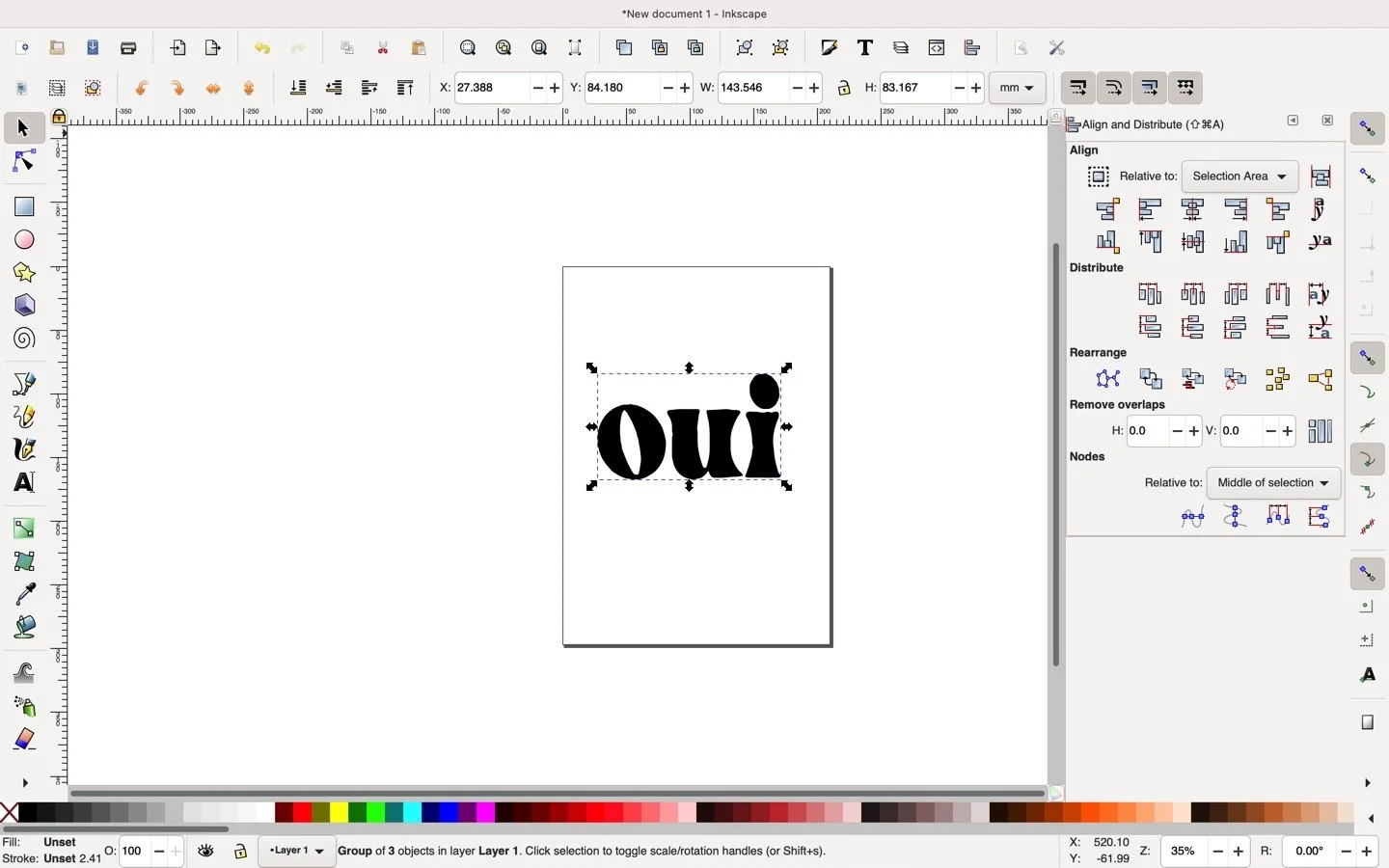
Task: Open Inkscape Preferences via the wrench icon
Action: pyautogui.click(x=1057, y=47)
